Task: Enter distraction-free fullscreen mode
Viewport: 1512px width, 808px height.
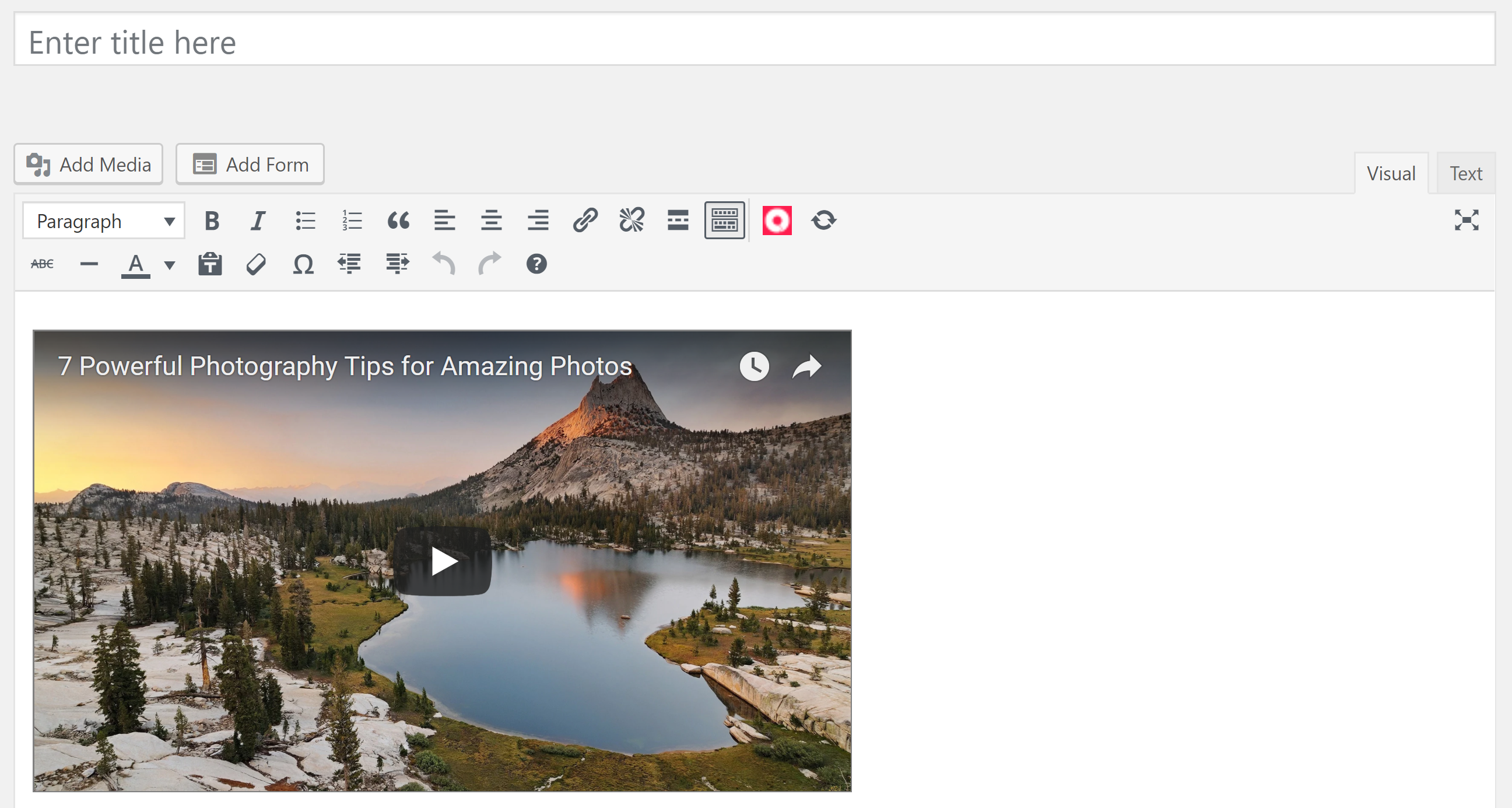Action: tap(1465, 220)
